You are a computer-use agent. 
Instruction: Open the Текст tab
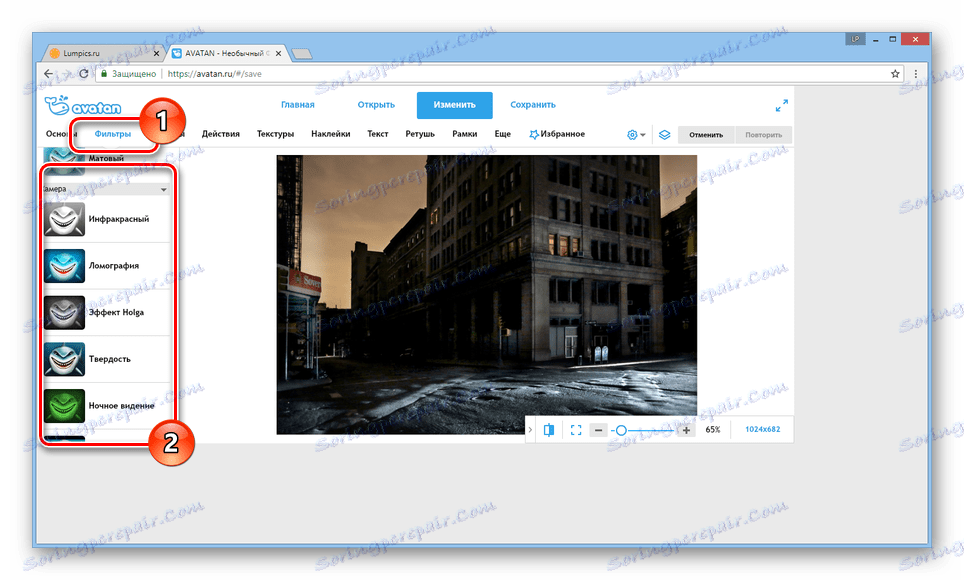click(x=377, y=134)
